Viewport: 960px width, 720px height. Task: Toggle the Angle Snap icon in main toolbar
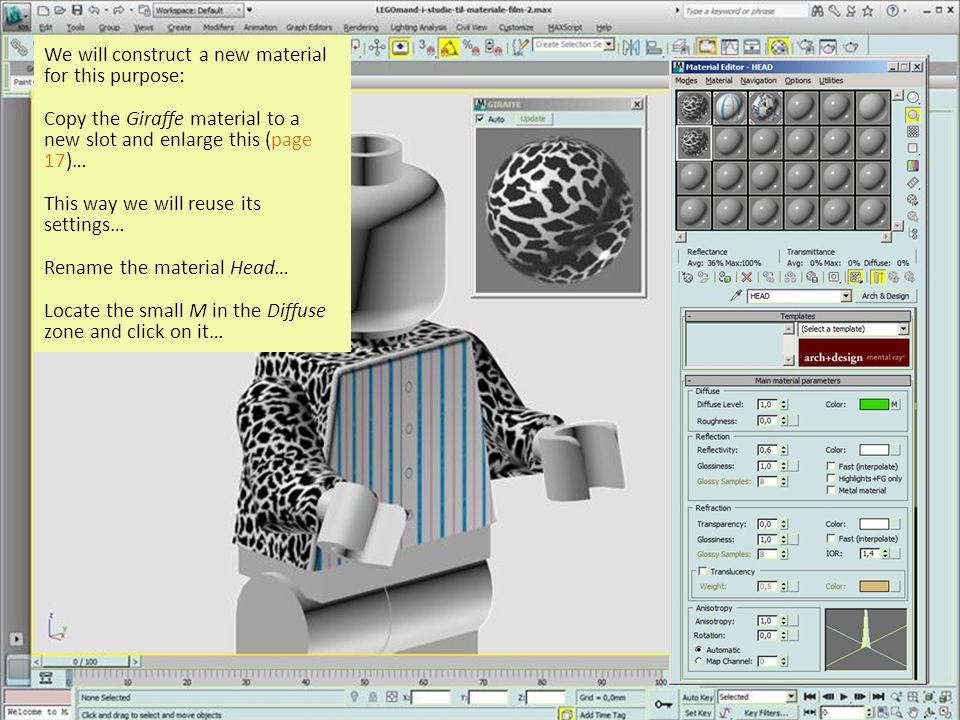tap(449, 47)
